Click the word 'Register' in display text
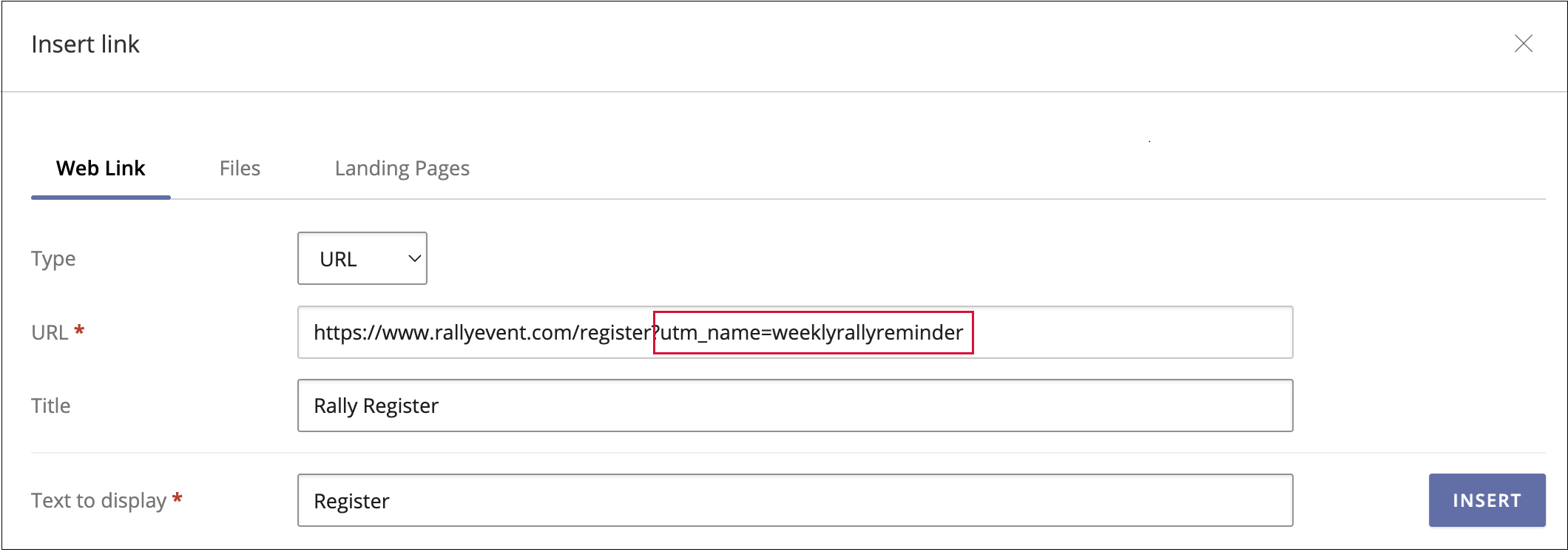This screenshot has height=552, width=1568. click(x=351, y=501)
